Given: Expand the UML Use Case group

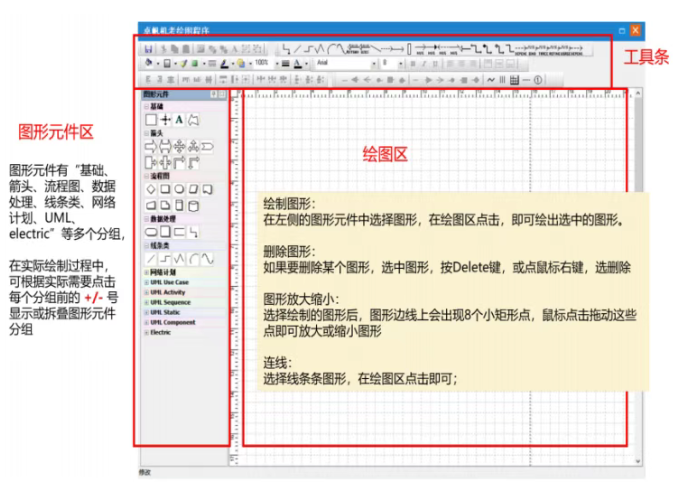Looking at the screenshot, I should [x=145, y=282].
